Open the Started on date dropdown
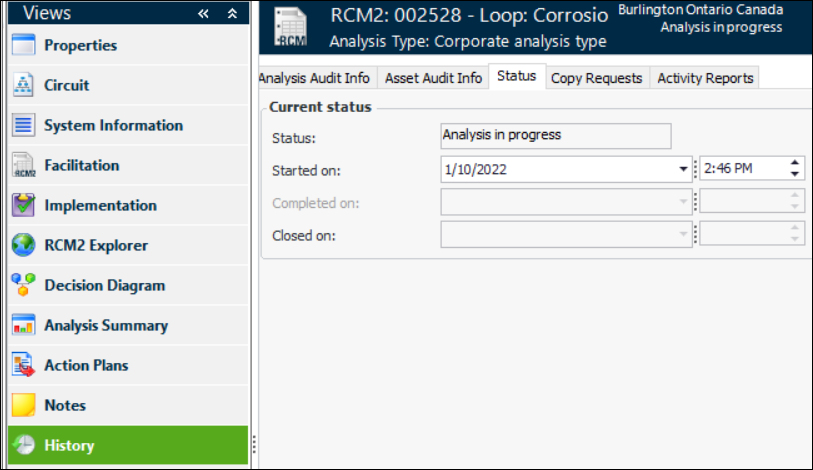Image resolution: width=813 pixels, height=470 pixels. pos(683,169)
